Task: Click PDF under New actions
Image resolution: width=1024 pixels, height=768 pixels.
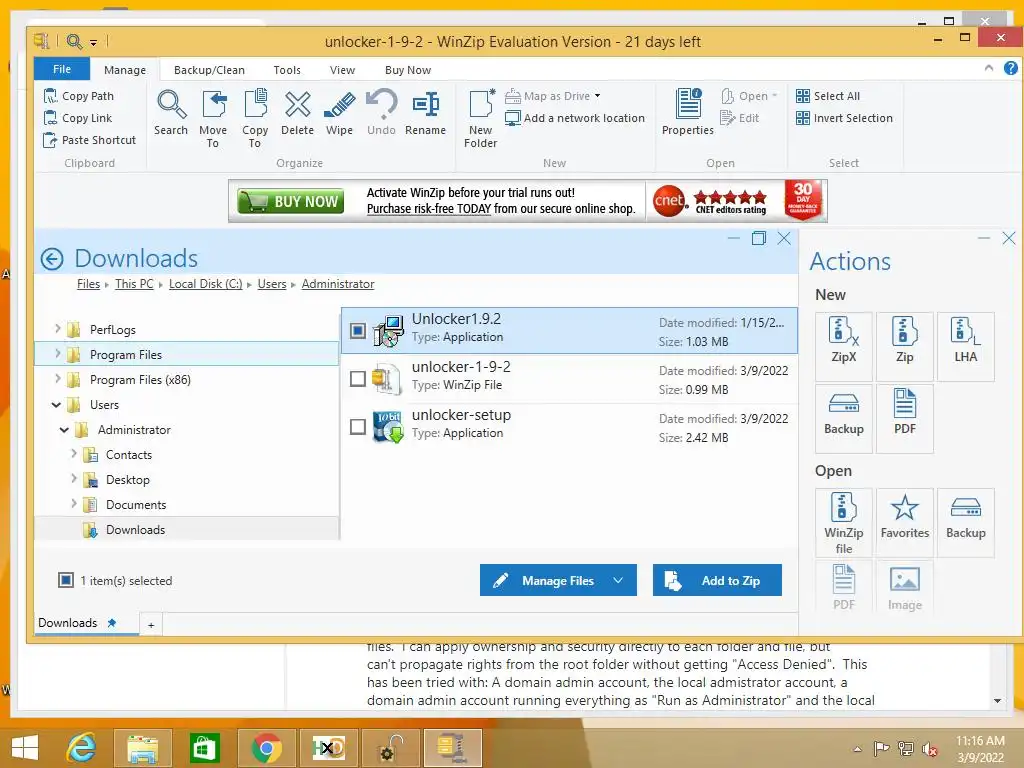Action: [x=904, y=418]
